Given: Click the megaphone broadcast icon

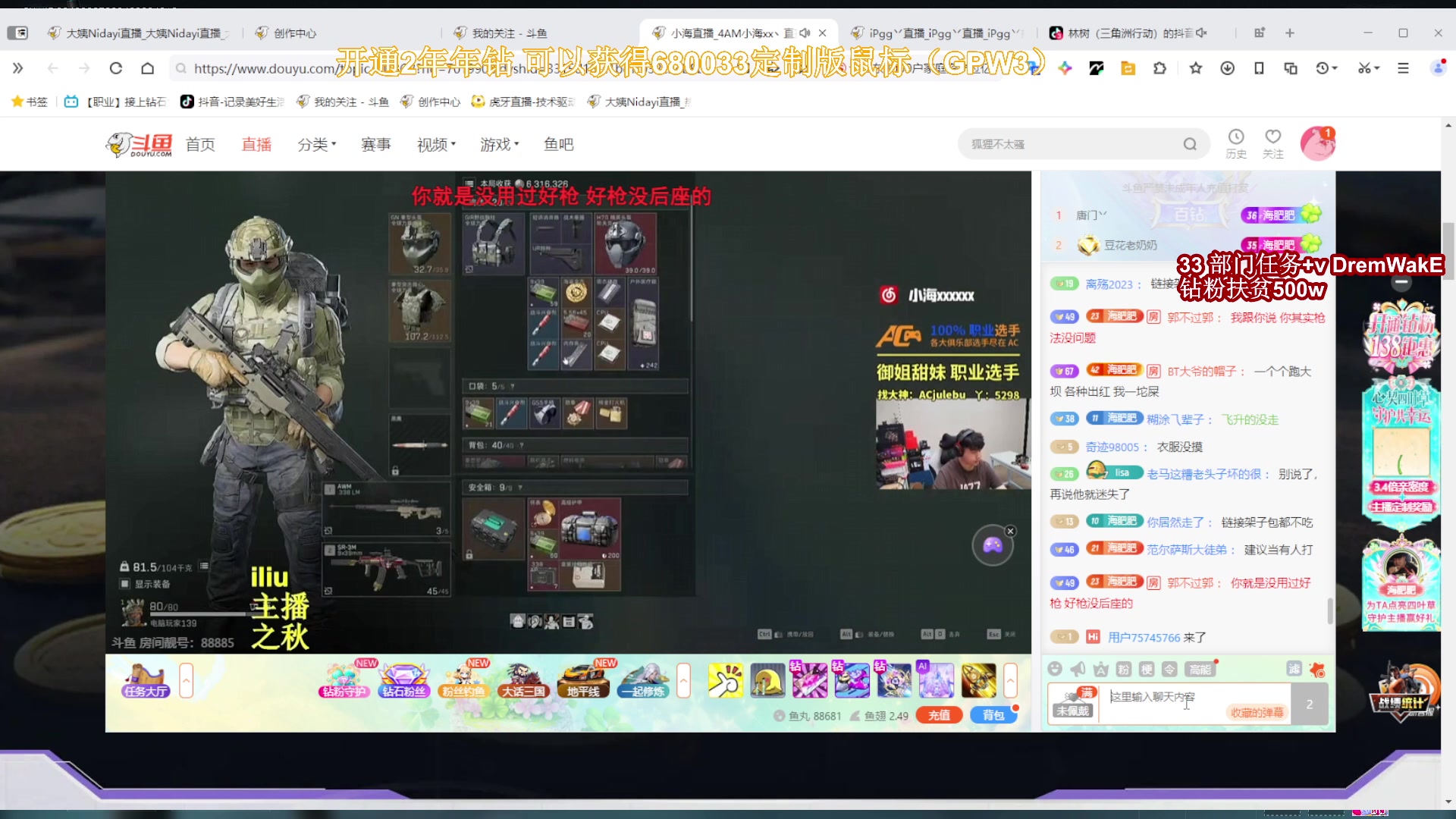Looking at the screenshot, I should click(1078, 669).
